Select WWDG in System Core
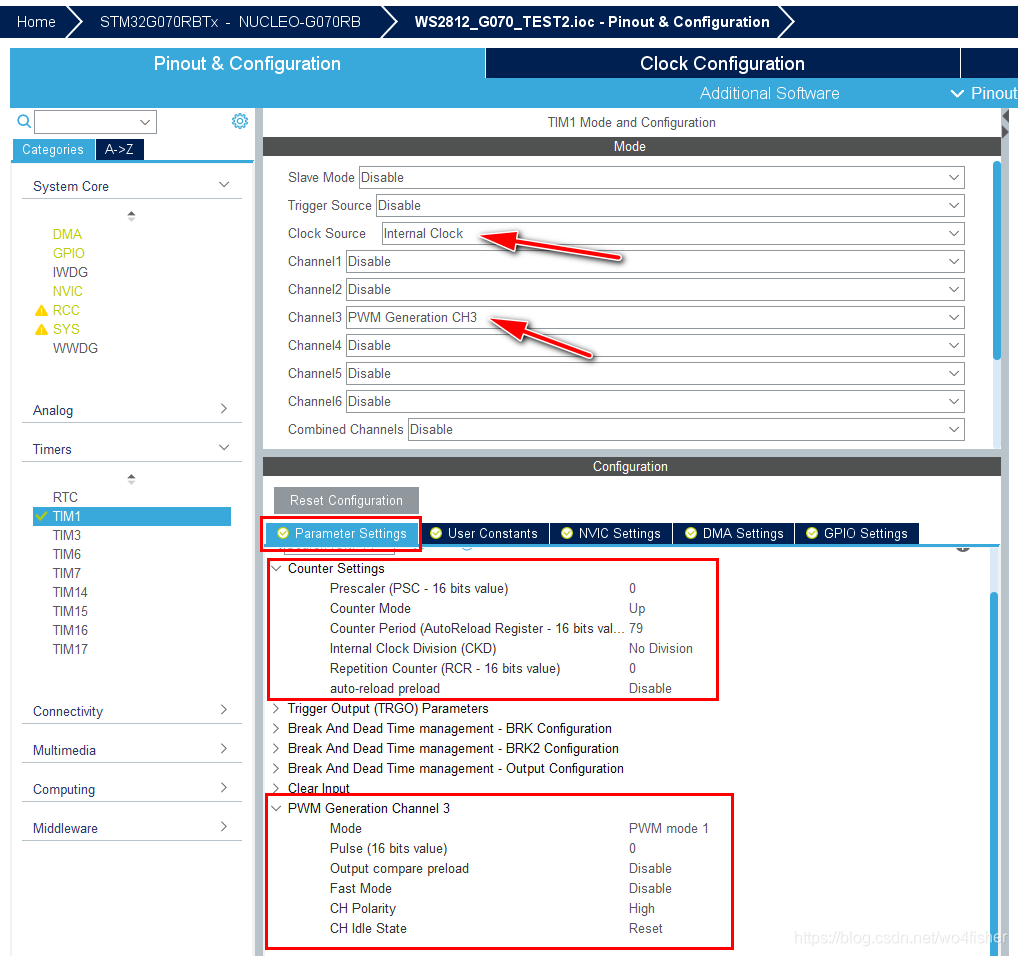1018x956 pixels. tap(75, 349)
